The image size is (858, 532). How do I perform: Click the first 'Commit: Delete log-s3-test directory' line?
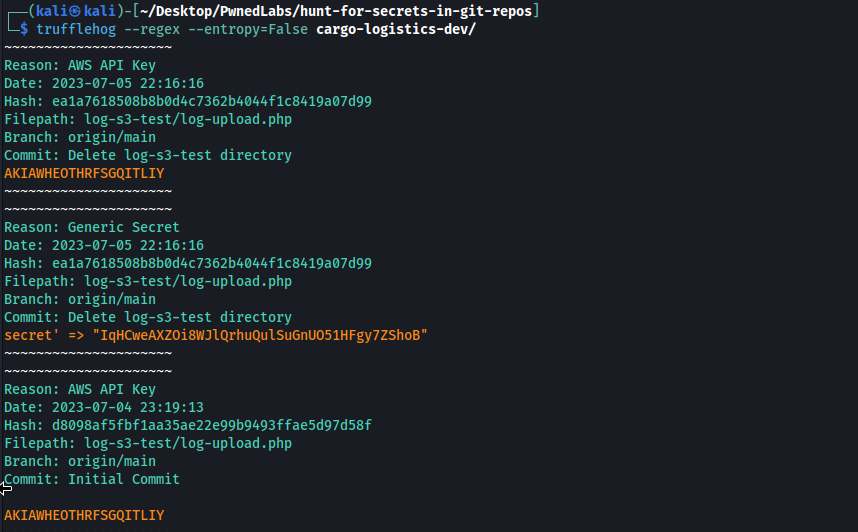tap(148, 155)
